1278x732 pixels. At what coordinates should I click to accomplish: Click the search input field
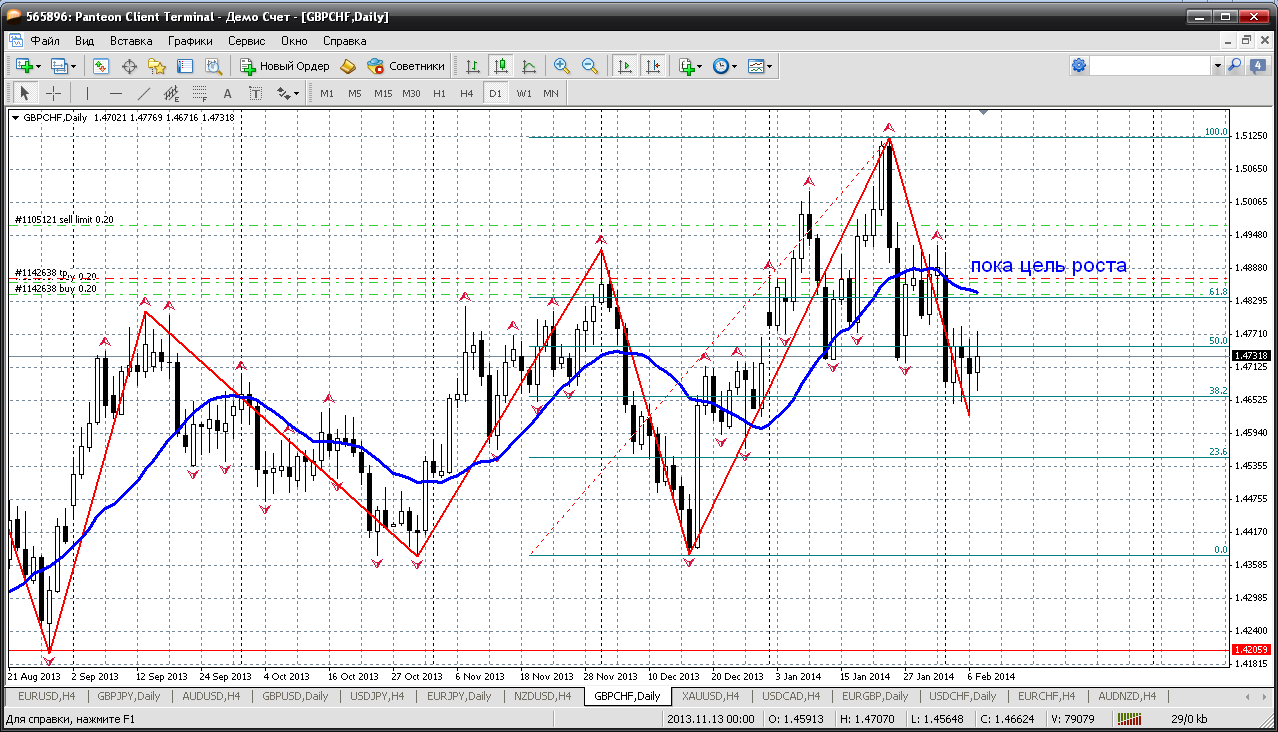point(1150,66)
